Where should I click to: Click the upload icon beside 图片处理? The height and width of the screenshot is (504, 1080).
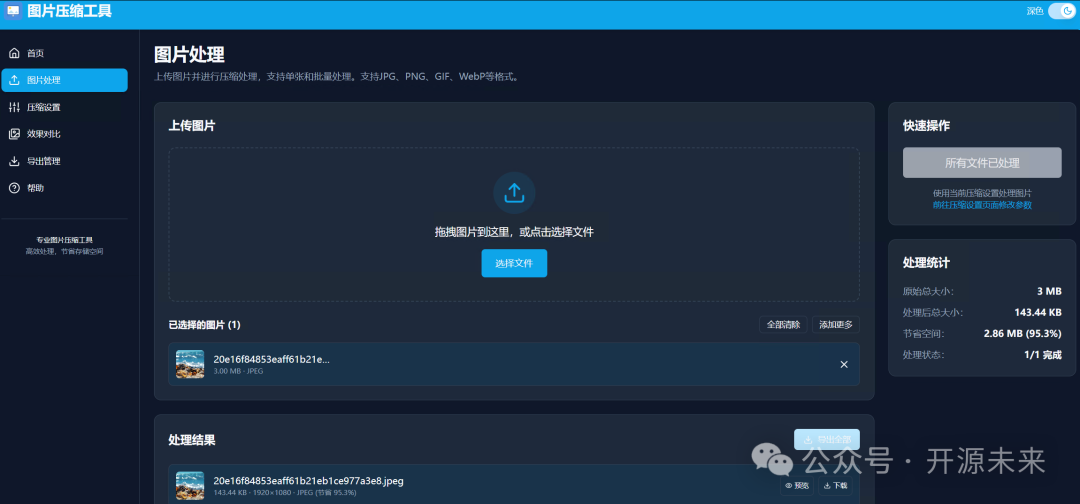tap(14, 80)
